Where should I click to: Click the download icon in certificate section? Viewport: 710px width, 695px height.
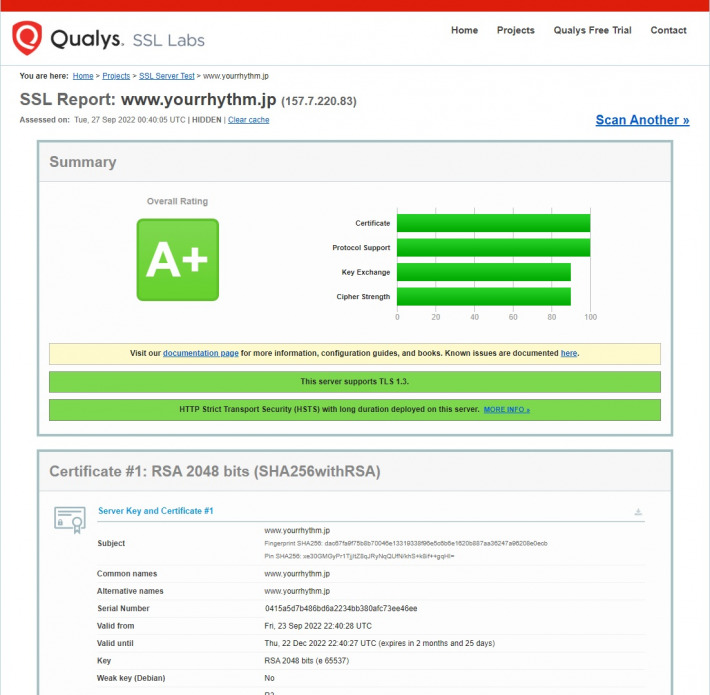pyautogui.click(x=637, y=512)
